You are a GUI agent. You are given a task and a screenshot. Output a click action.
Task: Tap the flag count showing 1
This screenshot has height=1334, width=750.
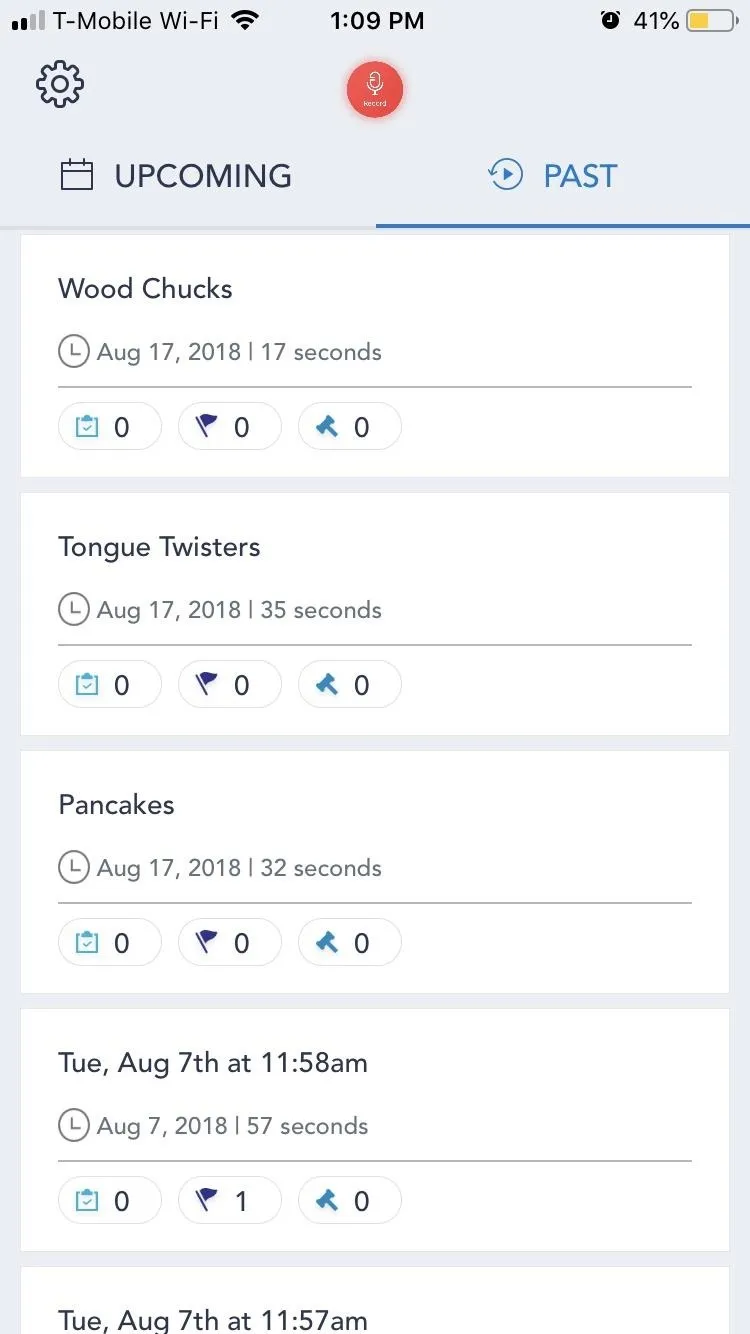[230, 1201]
